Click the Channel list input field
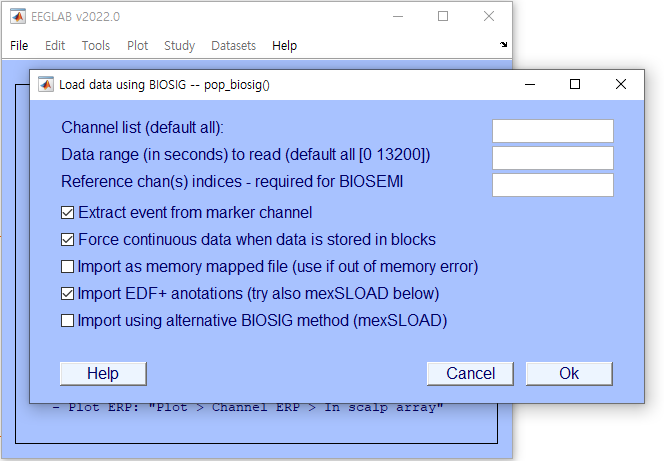 pos(553,131)
